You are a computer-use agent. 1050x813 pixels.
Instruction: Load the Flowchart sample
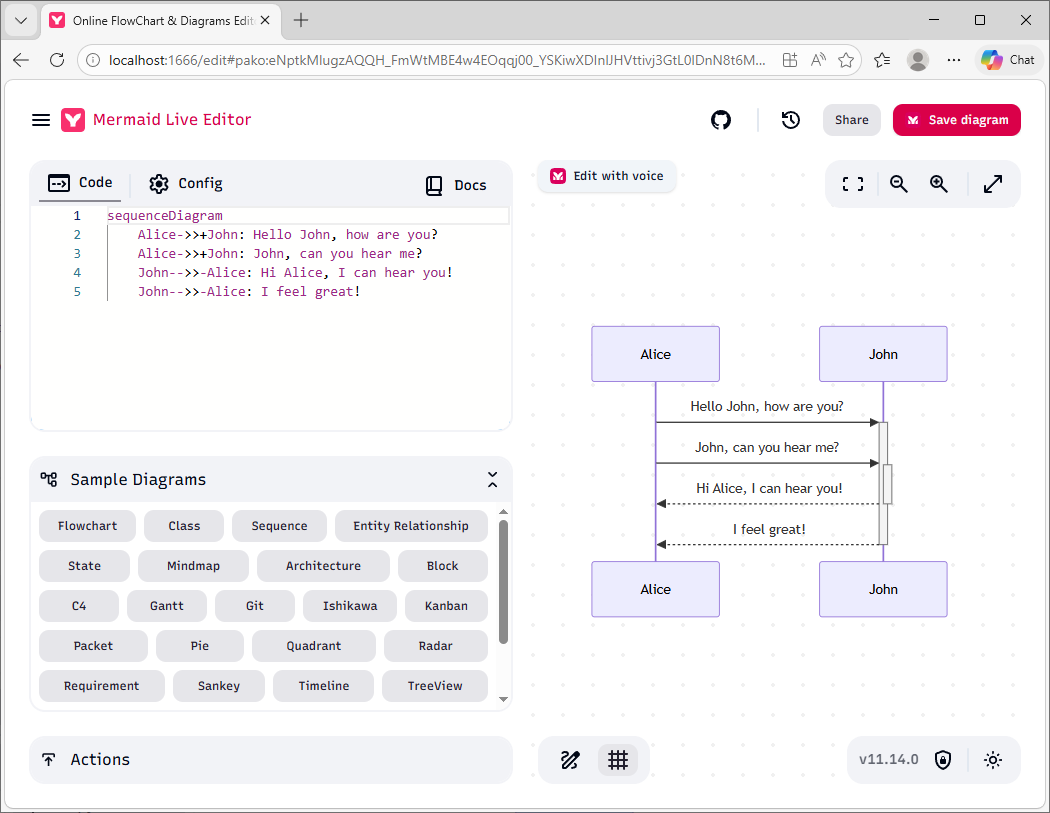pos(87,526)
